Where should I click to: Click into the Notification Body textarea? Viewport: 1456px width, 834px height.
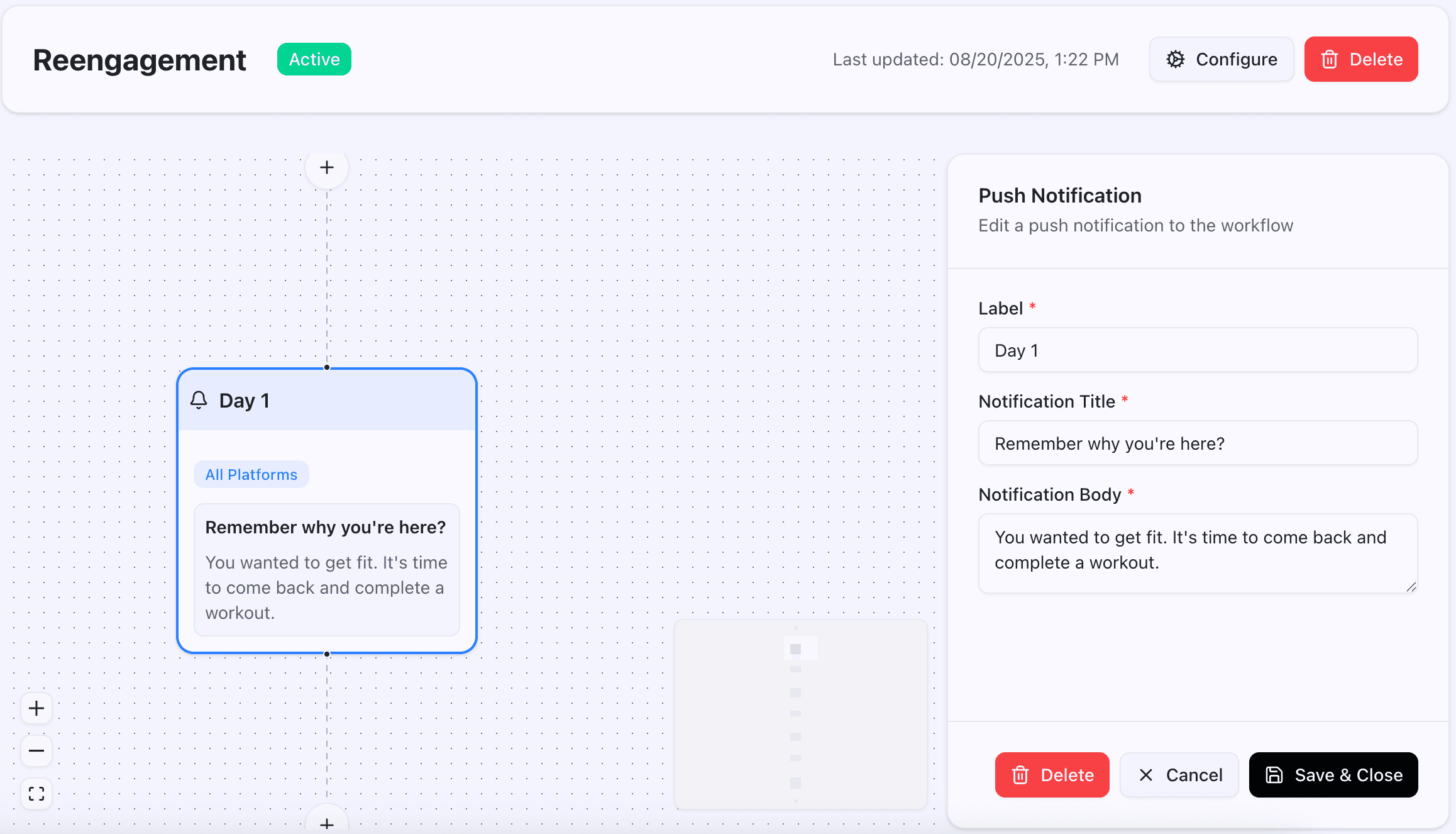[x=1198, y=553]
